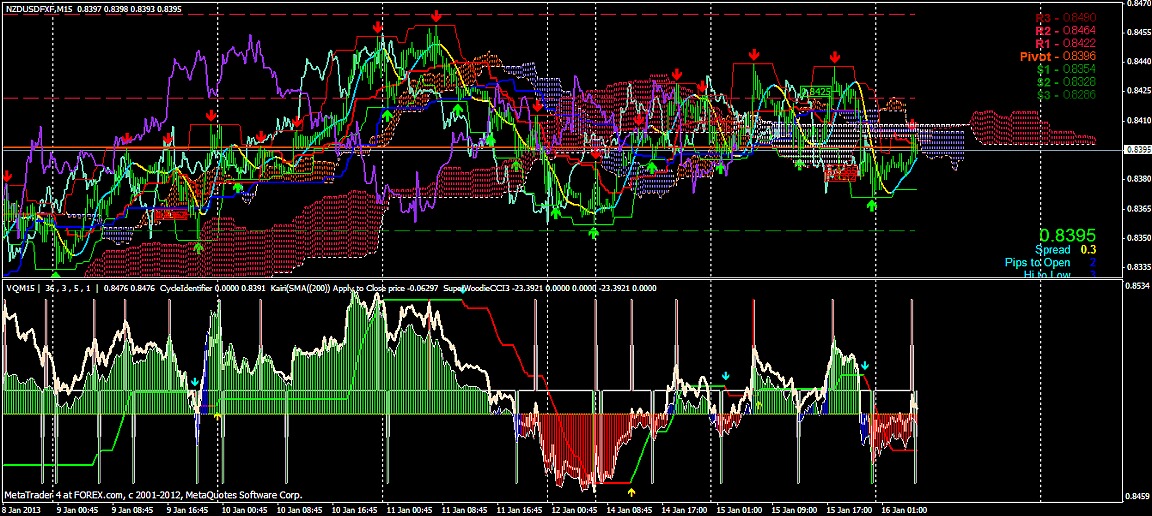Click the yellow up arrow below the deep red histogram trough
1152x516 pixels.
tap(631, 491)
